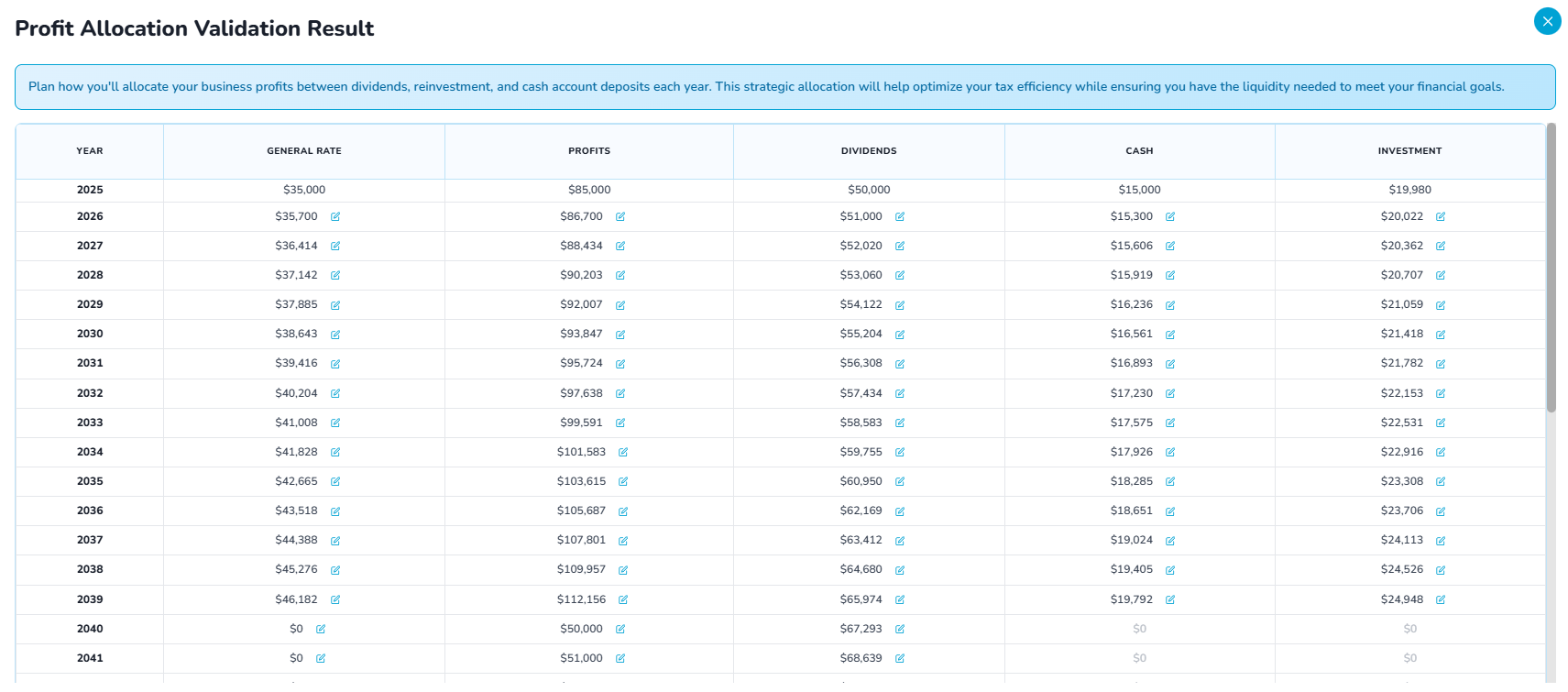This screenshot has width=1568, height=692.
Task: Edit 2032 Profits value $97,638
Action: [x=620, y=394]
